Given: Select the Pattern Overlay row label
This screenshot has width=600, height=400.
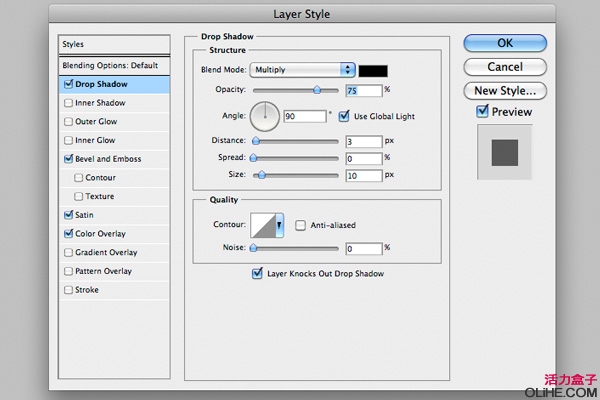Looking at the screenshot, I should pyautogui.click(x=103, y=271).
